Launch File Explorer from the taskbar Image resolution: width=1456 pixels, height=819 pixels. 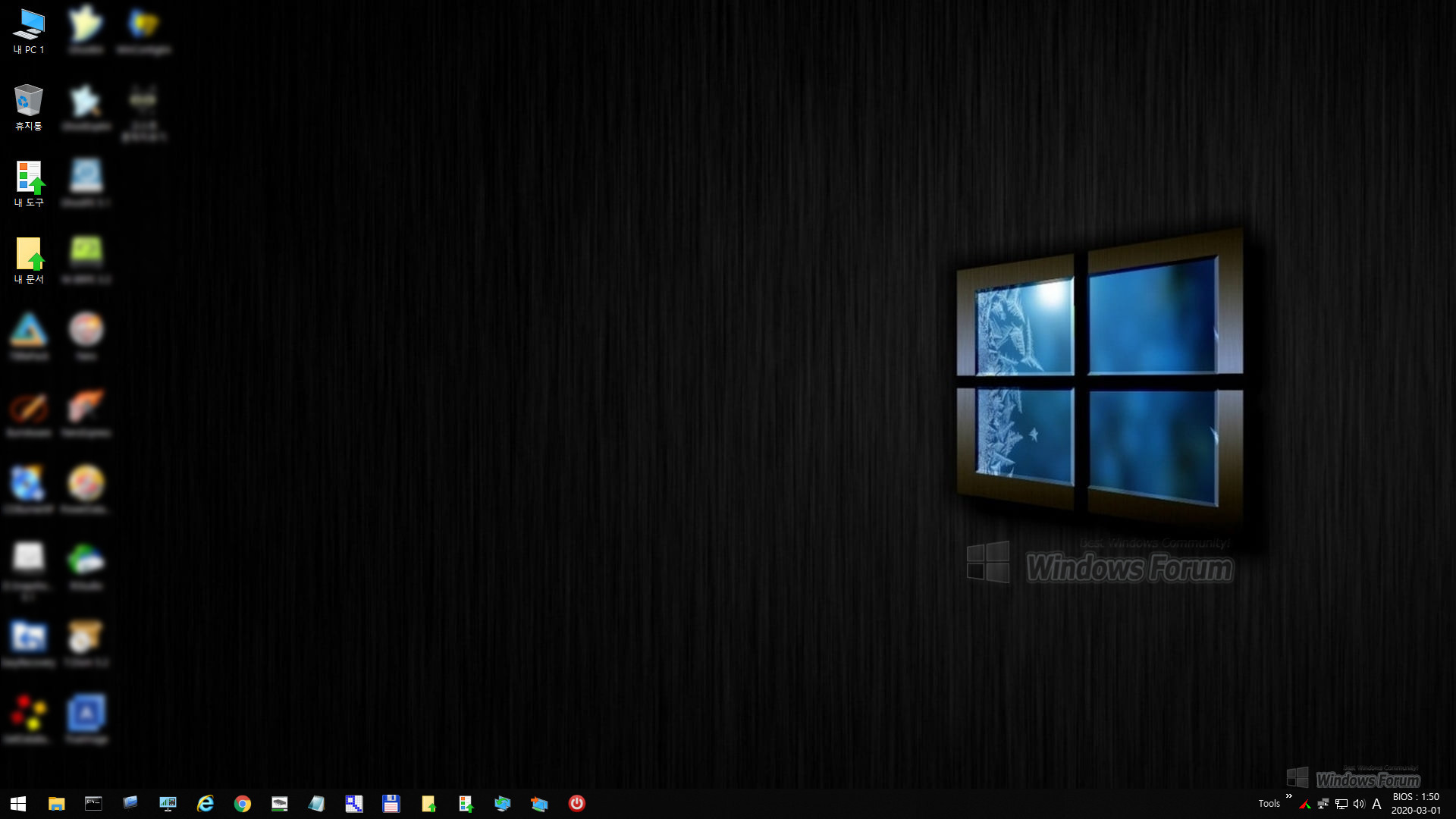pos(56,803)
